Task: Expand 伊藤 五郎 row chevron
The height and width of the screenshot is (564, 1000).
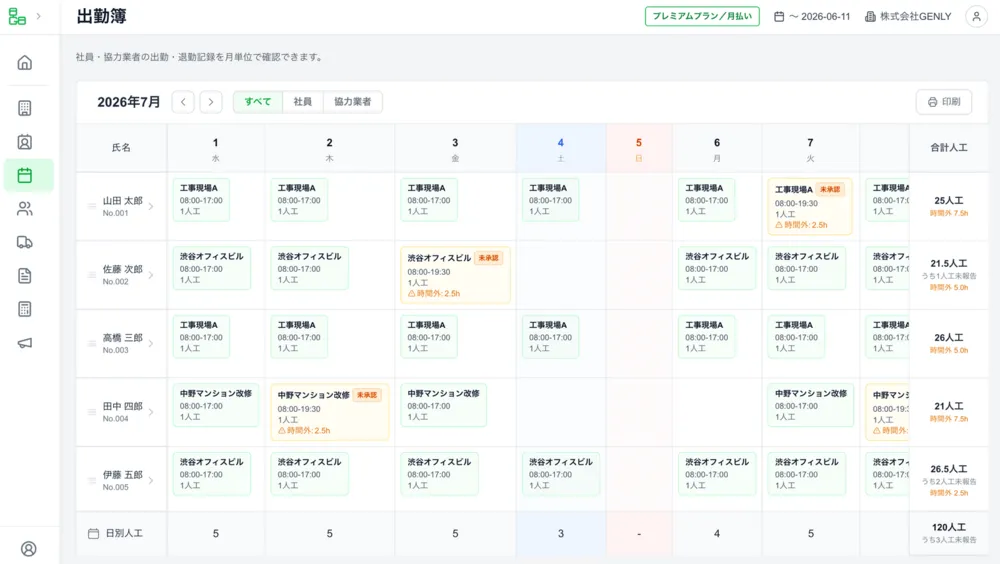Action: click(x=151, y=480)
